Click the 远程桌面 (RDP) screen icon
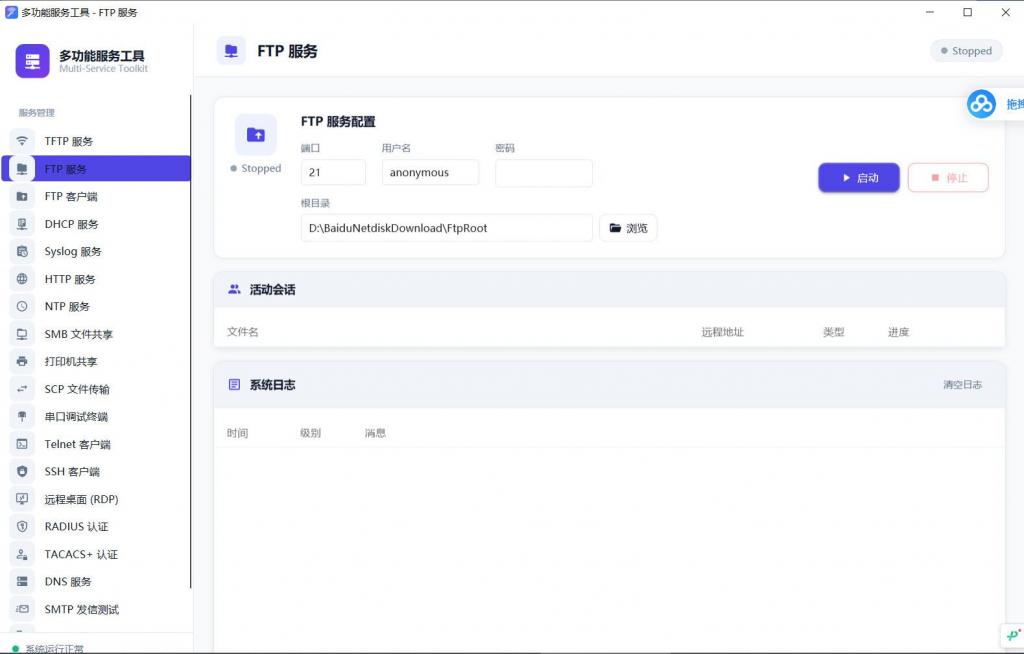This screenshot has width=1024, height=654. 22,499
